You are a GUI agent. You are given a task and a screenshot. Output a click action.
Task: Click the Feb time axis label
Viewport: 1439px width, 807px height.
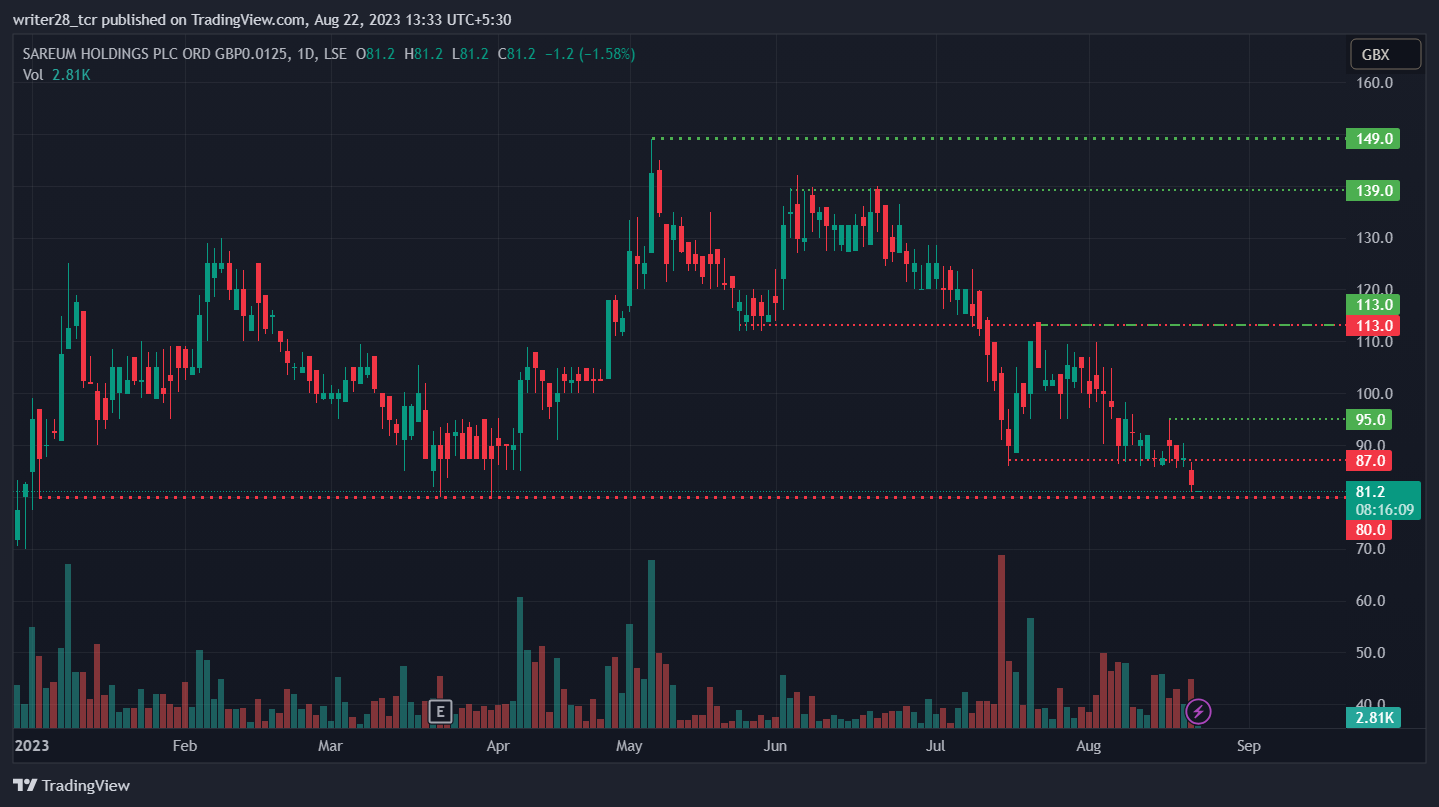[185, 746]
